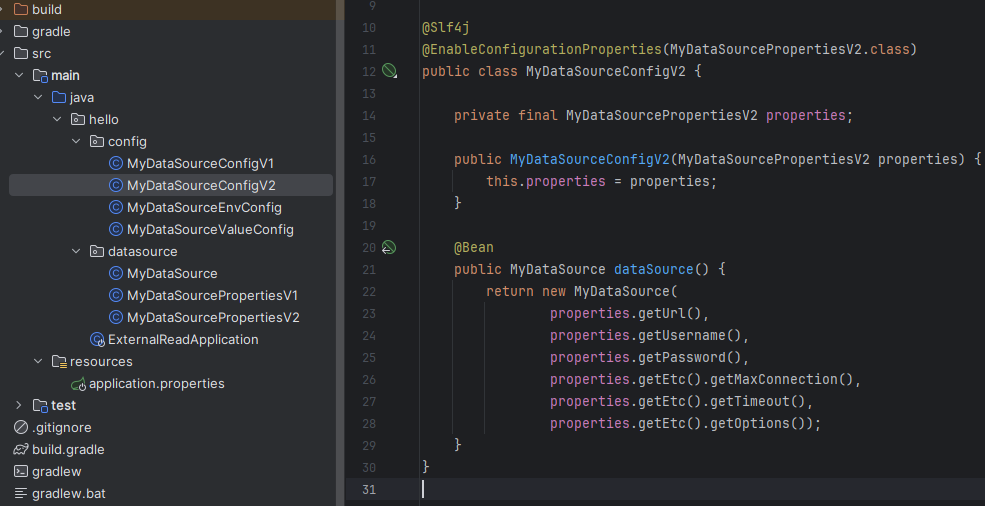The width and height of the screenshot is (985, 506).
Task: Click line number 14 in the gutter
Action: 368,116
